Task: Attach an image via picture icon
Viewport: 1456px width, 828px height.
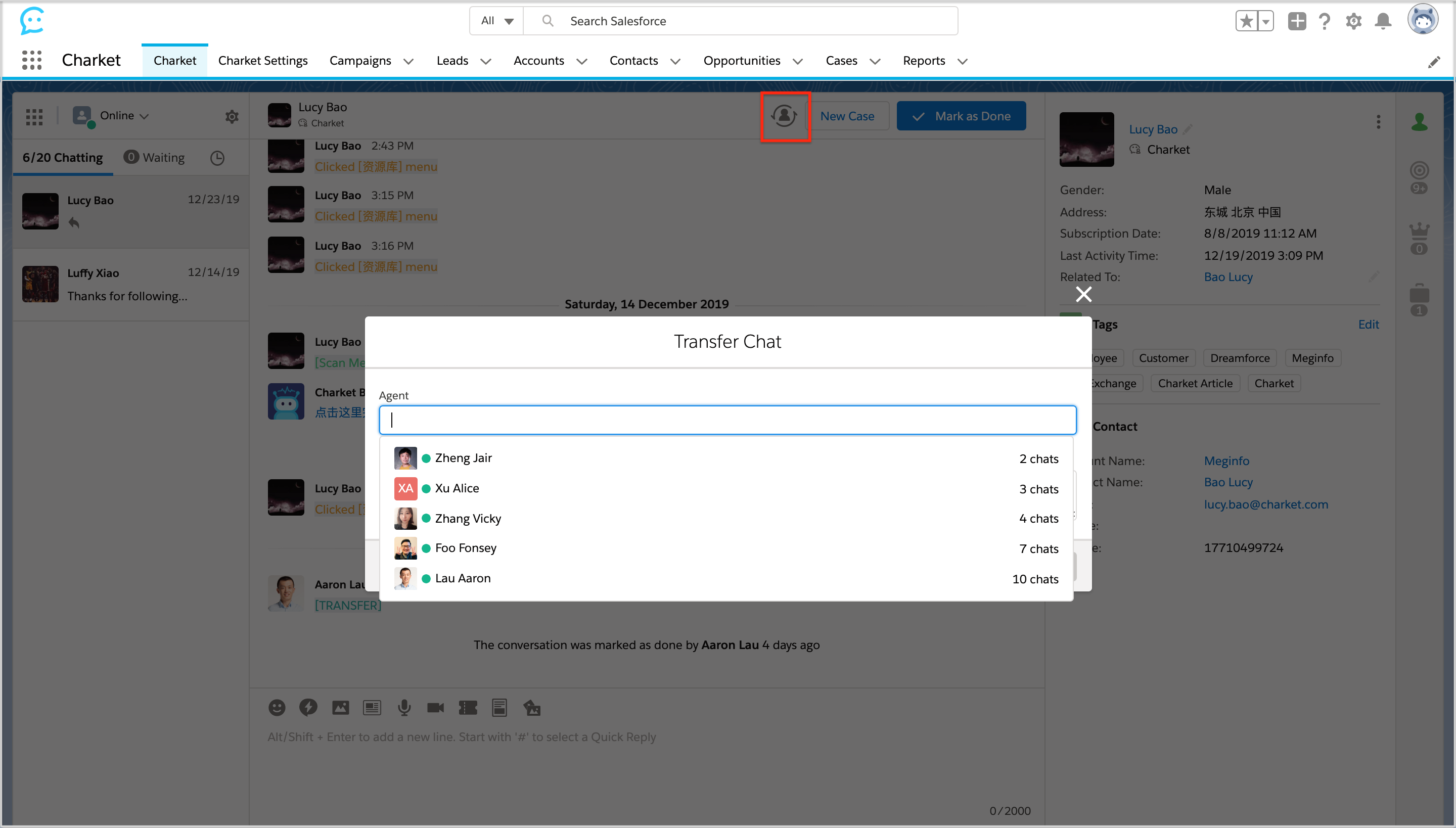Action: [x=340, y=708]
